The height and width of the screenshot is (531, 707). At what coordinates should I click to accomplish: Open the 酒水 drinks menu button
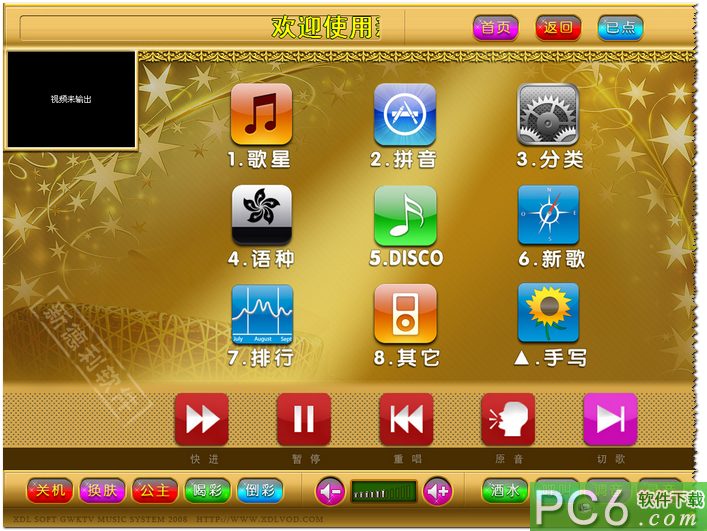505,490
